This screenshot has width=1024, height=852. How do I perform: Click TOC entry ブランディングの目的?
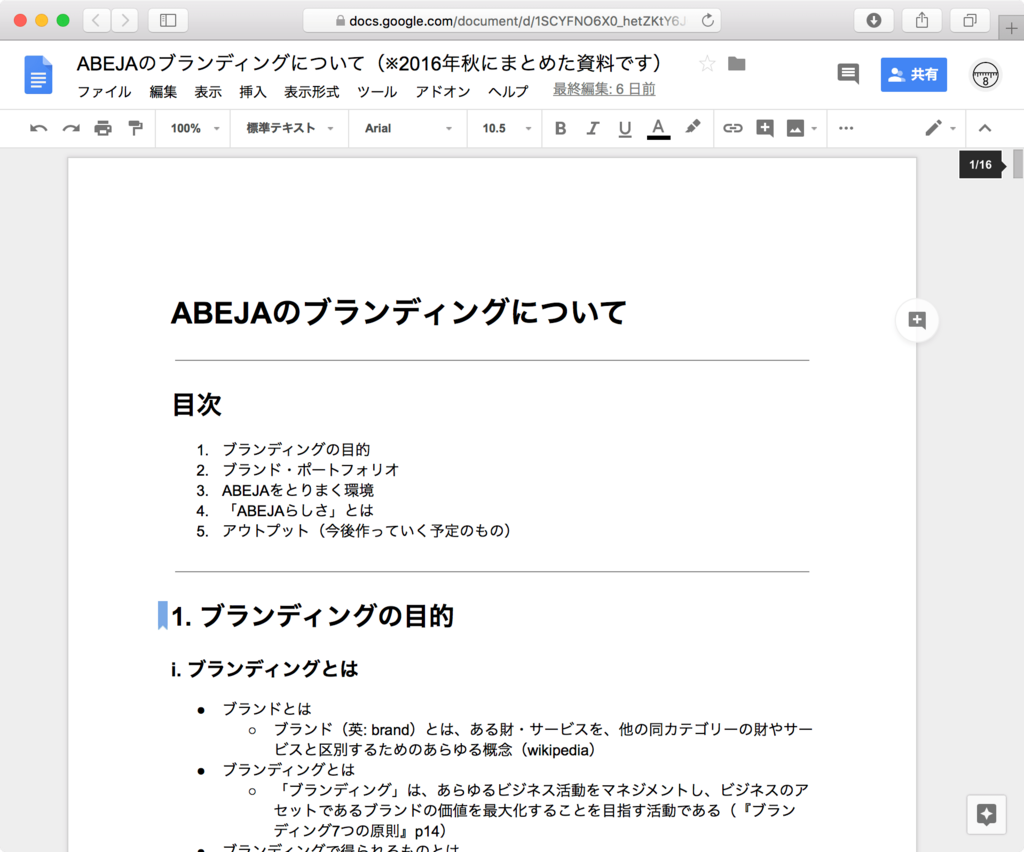pyautogui.click(x=296, y=449)
